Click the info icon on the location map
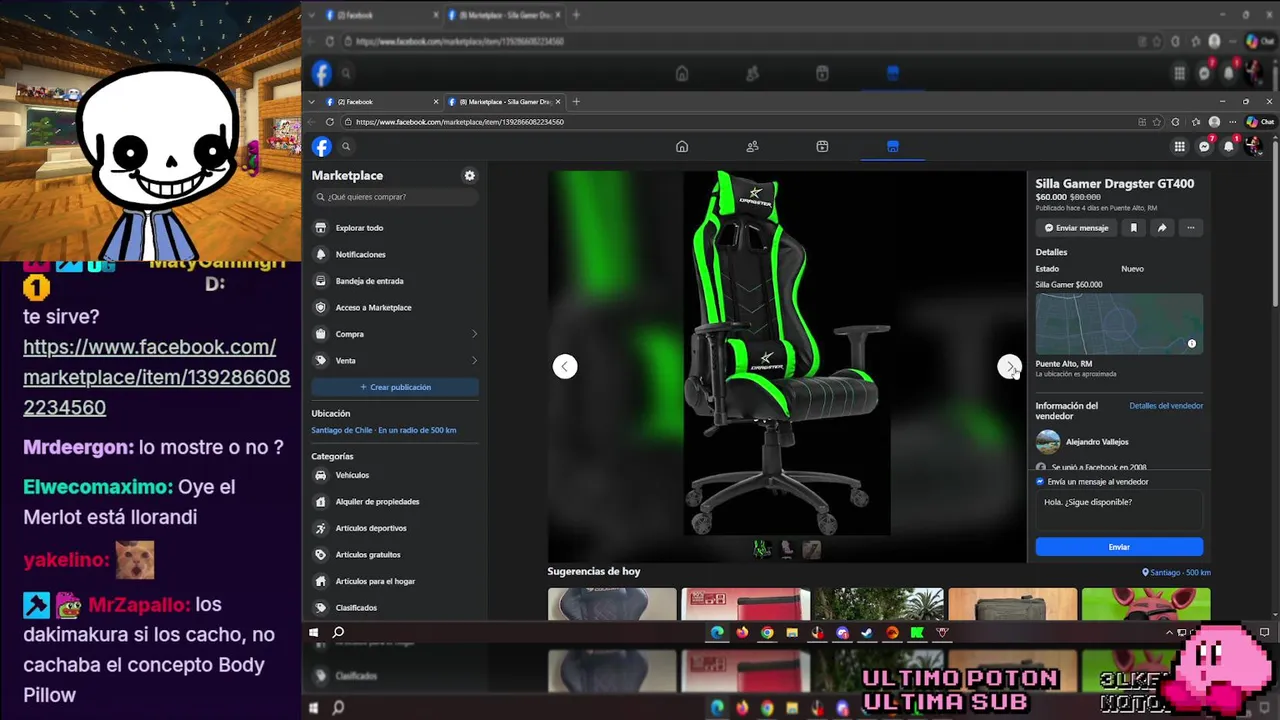1280x720 pixels. pyautogui.click(x=1192, y=344)
